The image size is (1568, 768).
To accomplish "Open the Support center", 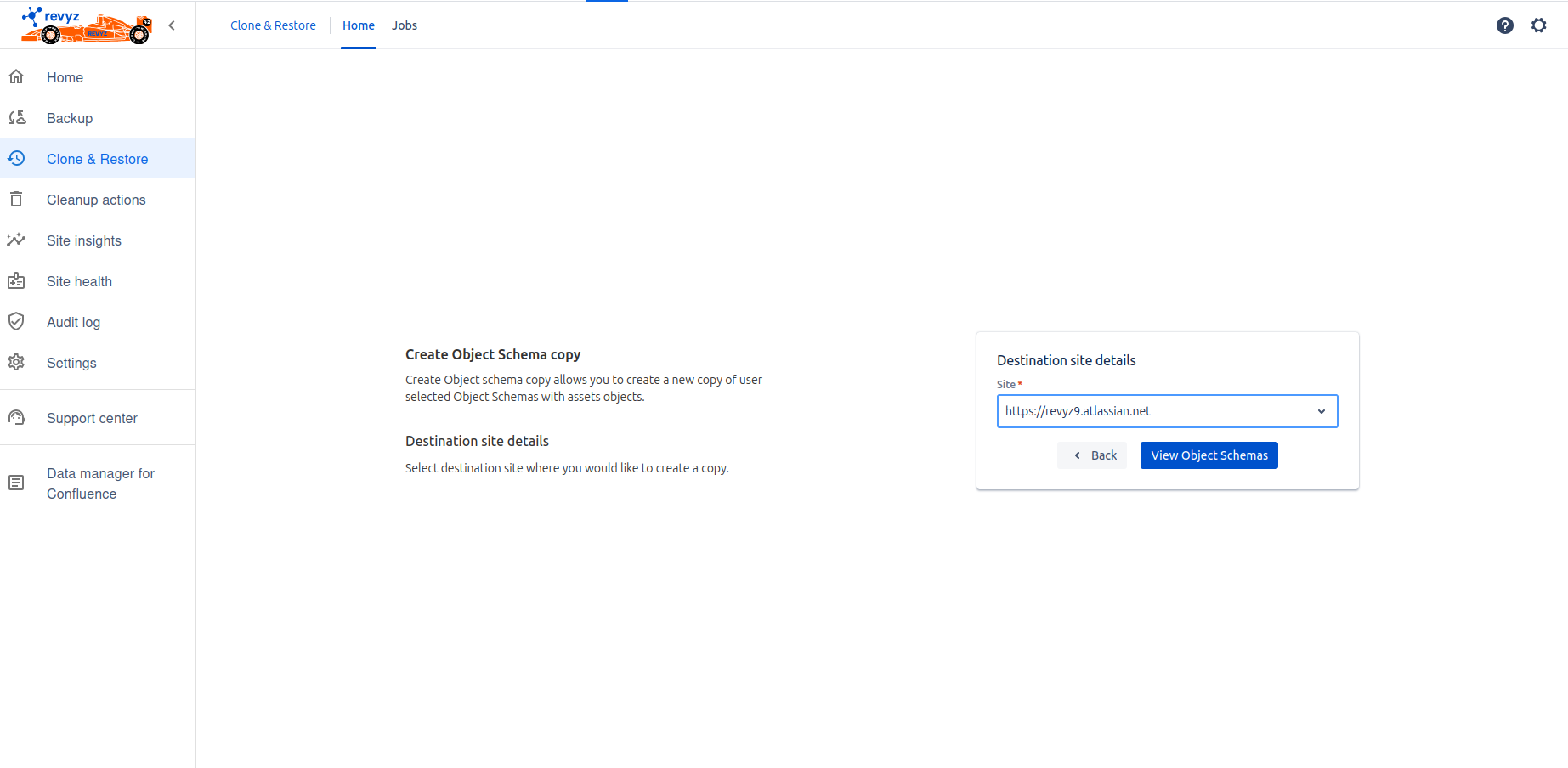I will (92, 417).
